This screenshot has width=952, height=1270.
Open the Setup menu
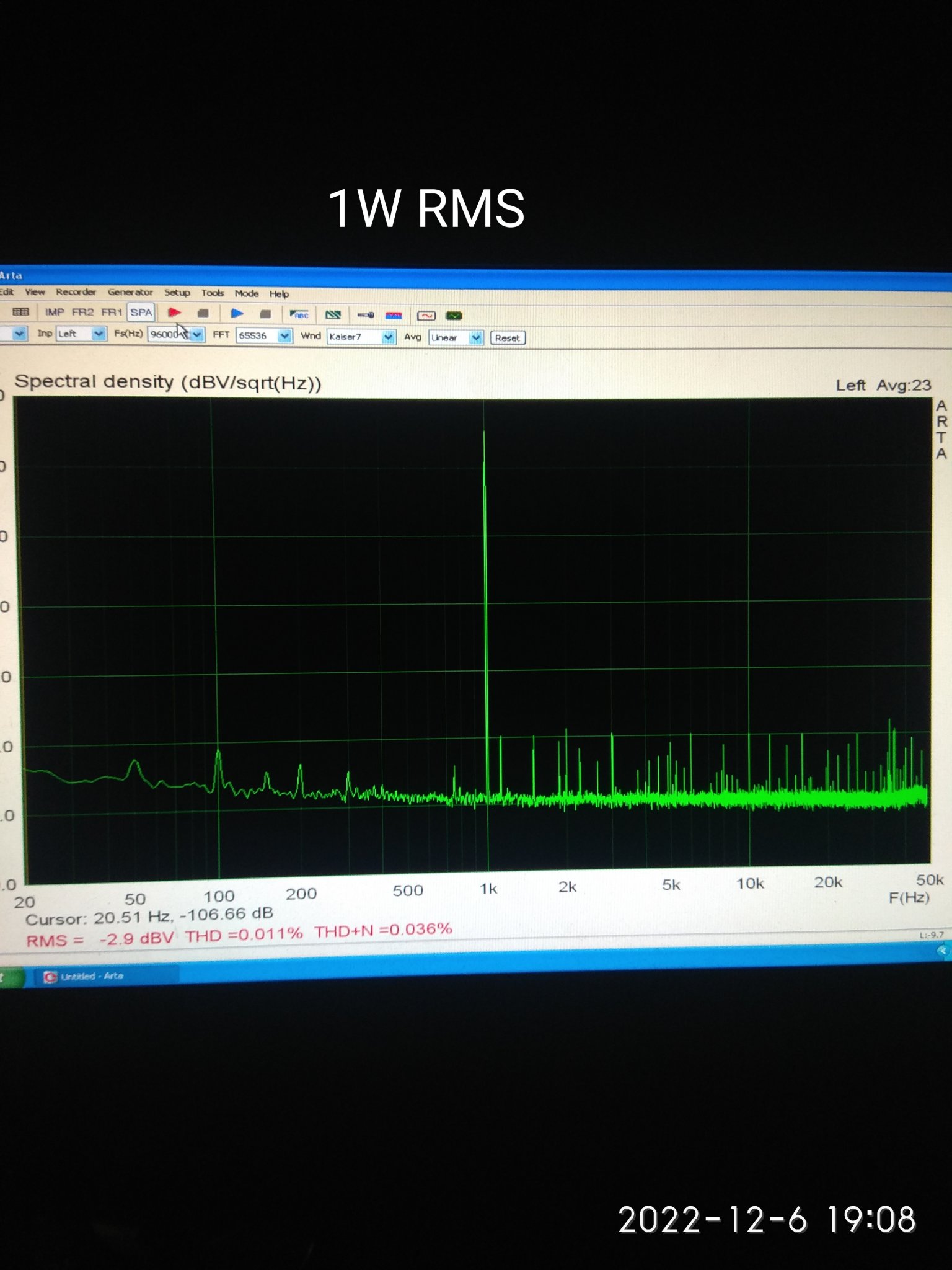tap(177, 293)
